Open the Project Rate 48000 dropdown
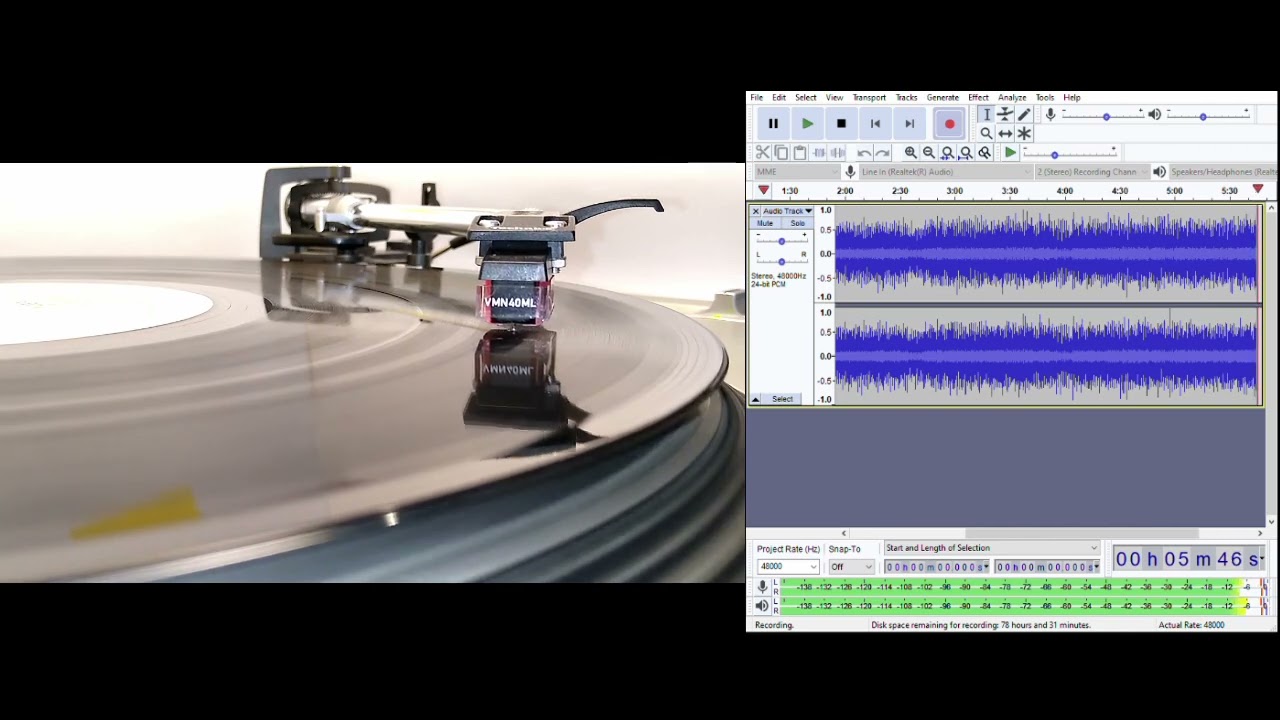Screen dimensions: 1280x720 788,566
